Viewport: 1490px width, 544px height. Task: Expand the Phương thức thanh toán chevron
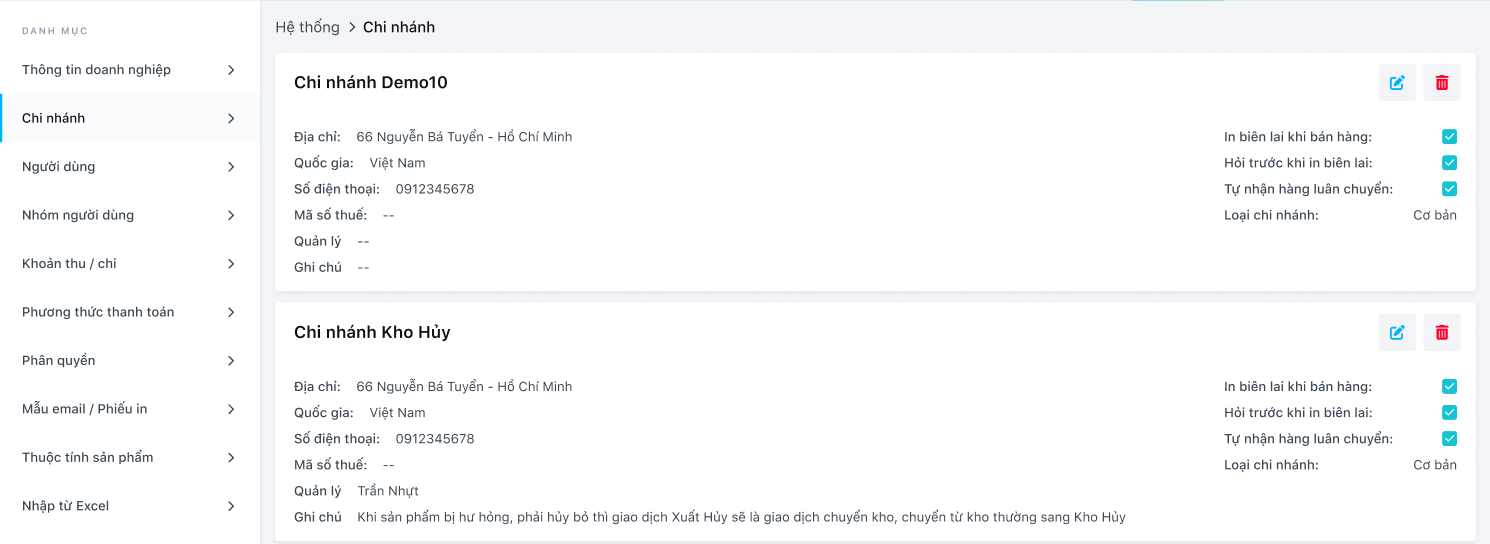pyautogui.click(x=231, y=312)
